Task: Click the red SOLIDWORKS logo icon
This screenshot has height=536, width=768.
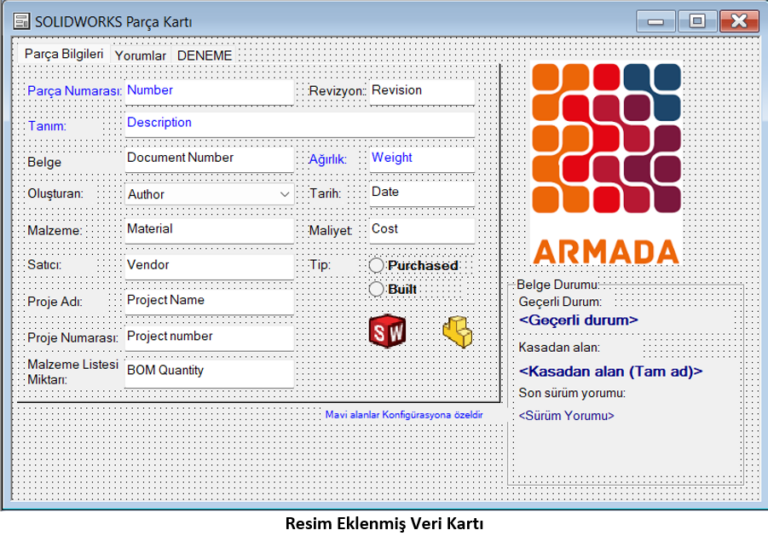Action: (387, 330)
